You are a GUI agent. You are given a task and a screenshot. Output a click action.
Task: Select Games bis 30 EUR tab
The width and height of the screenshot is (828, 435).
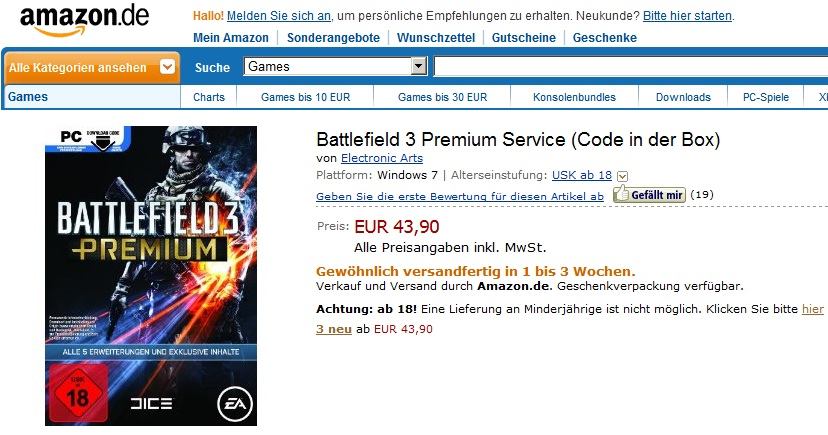click(x=443, y=97)
